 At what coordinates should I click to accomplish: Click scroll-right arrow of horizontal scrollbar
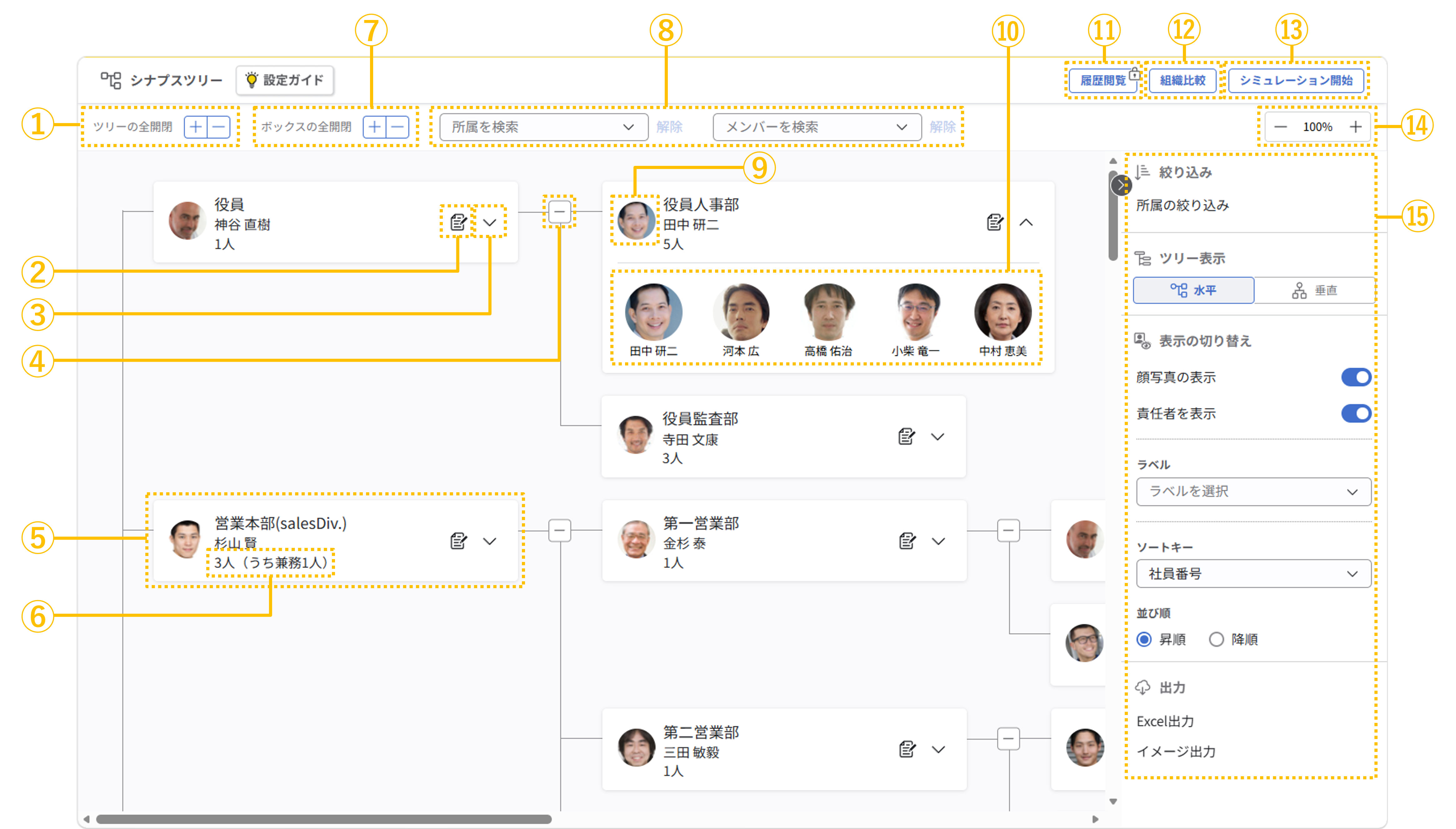1095,819
